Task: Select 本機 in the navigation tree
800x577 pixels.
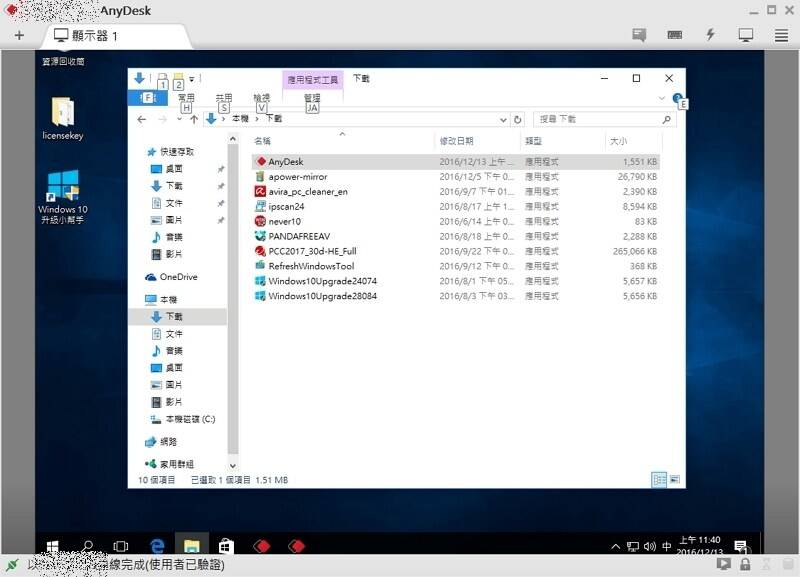Action: (168, 299)
